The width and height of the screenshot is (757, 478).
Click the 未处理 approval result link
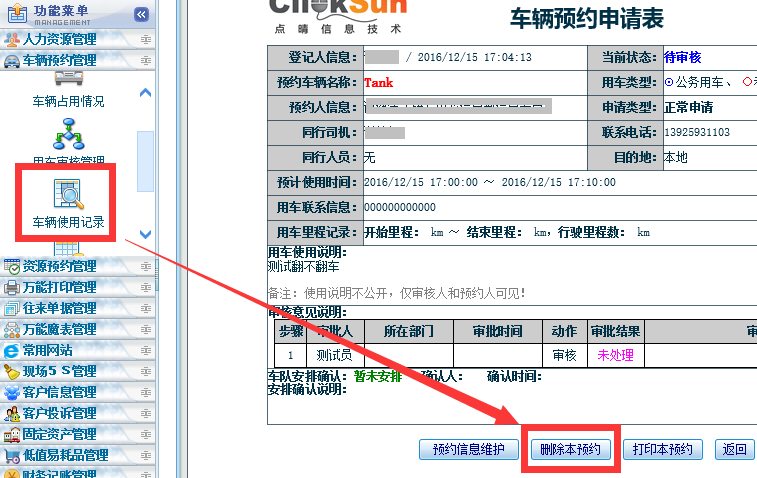(x=615, y=355)
